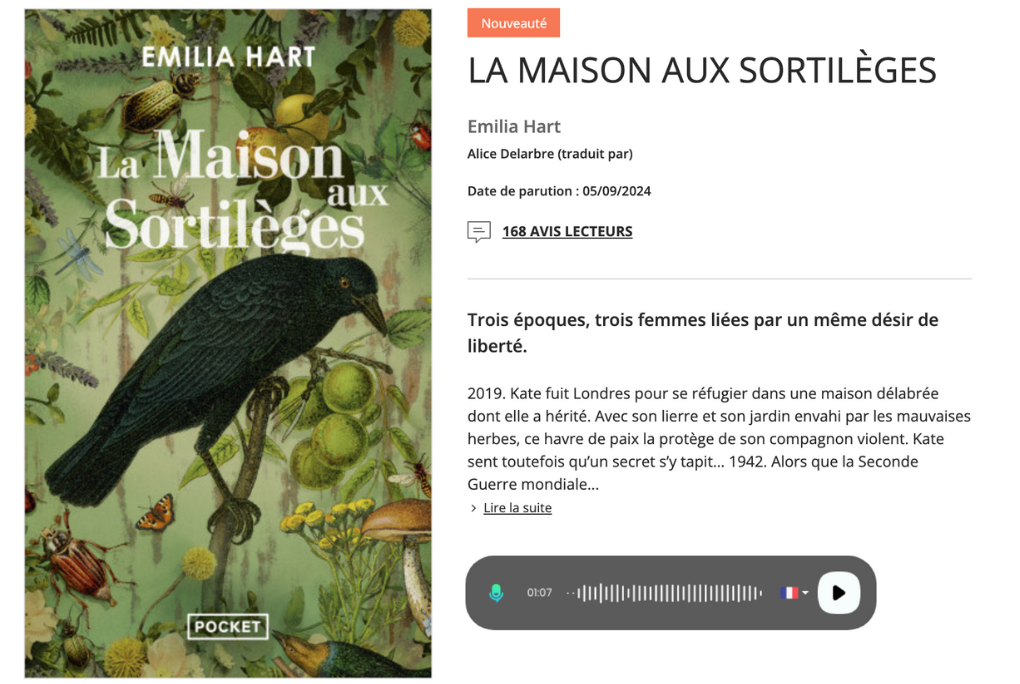Play the audio excerpt

839,593
